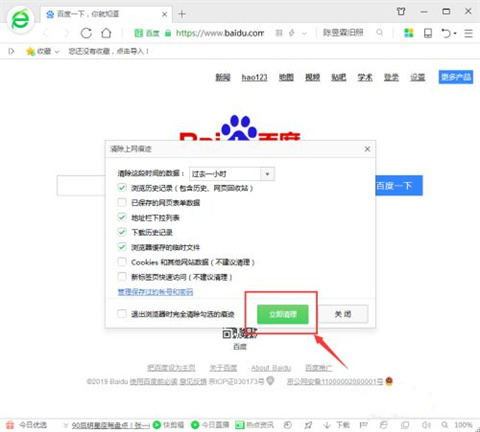Open the hamburger main menu
480x432 pixels.
pos(469,33)
